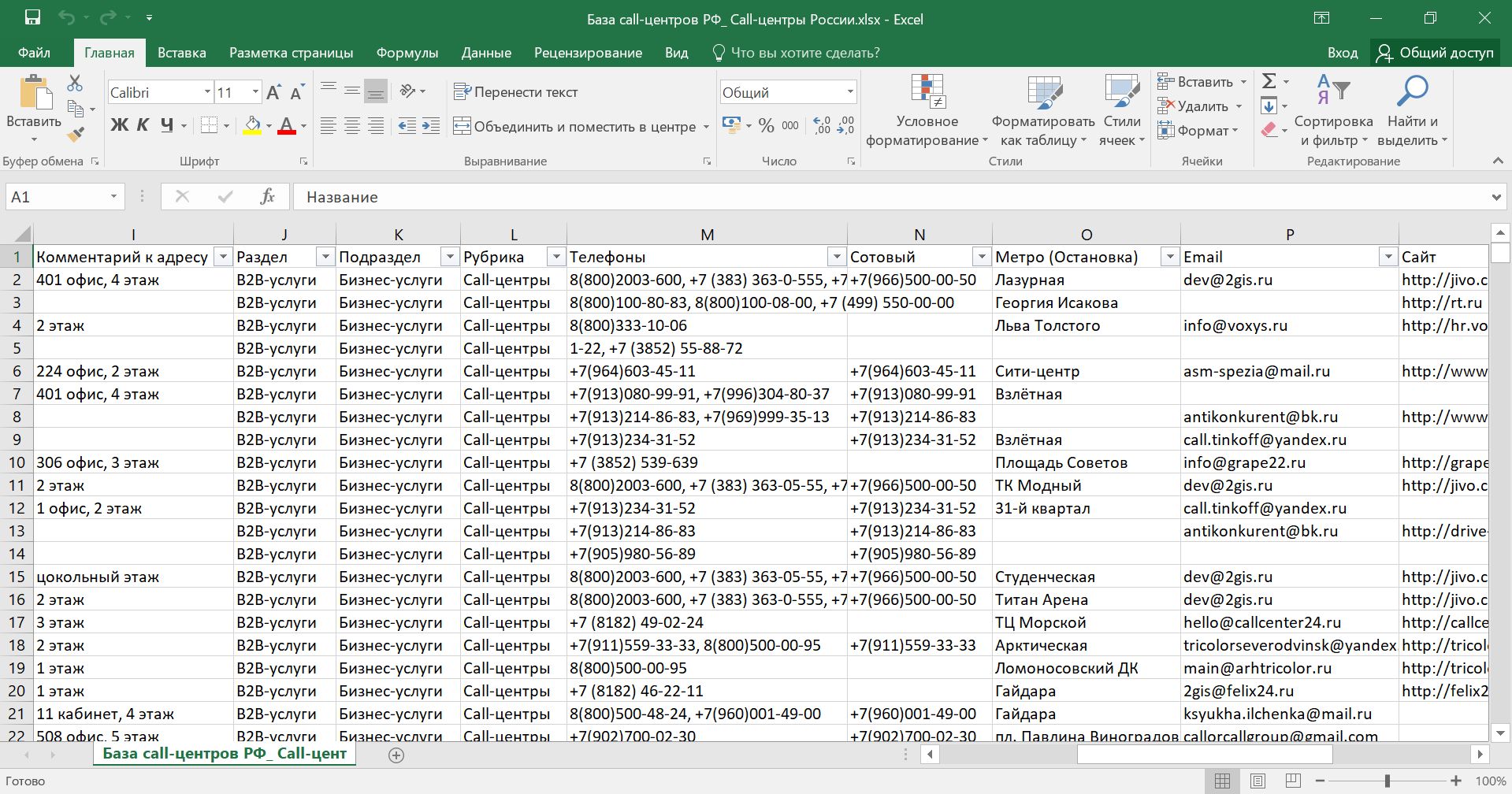Click the Format Painter brush icon
This screenshot has height=794, width=1512.
click(75, 135)
